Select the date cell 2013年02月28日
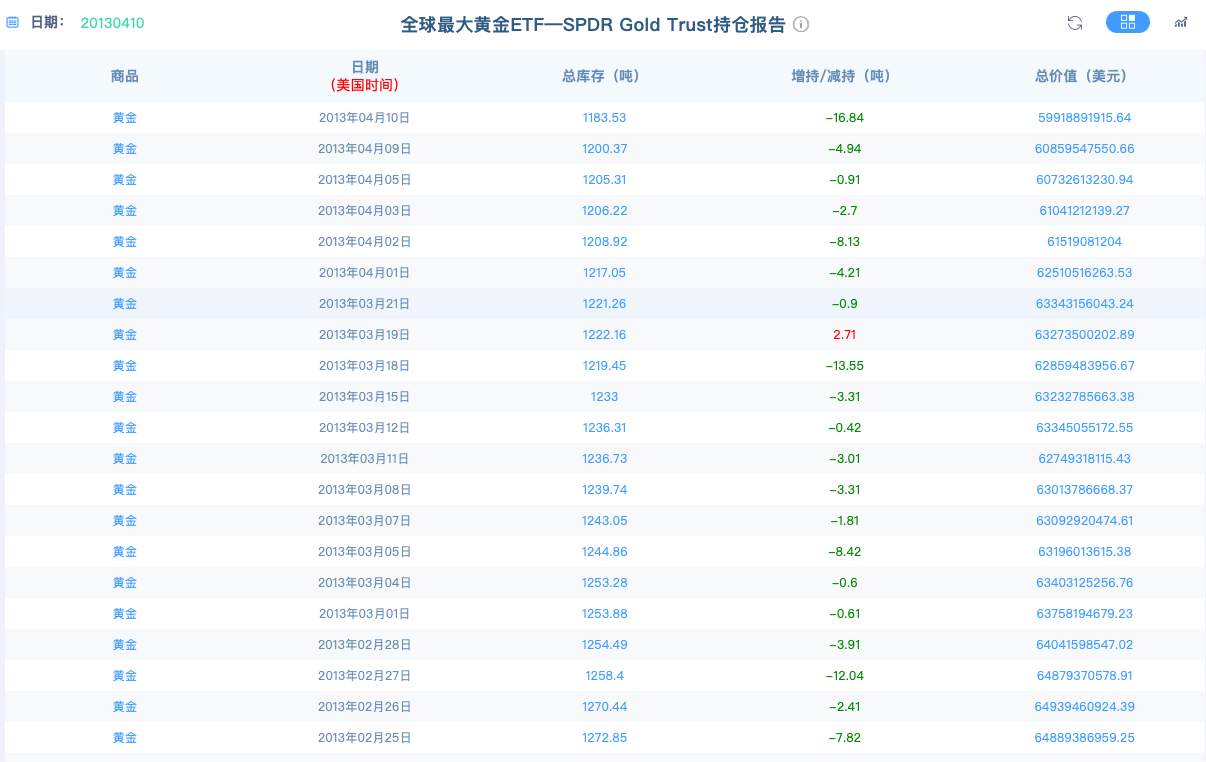Screen dimensions: 1206x762 click(365, 645)
